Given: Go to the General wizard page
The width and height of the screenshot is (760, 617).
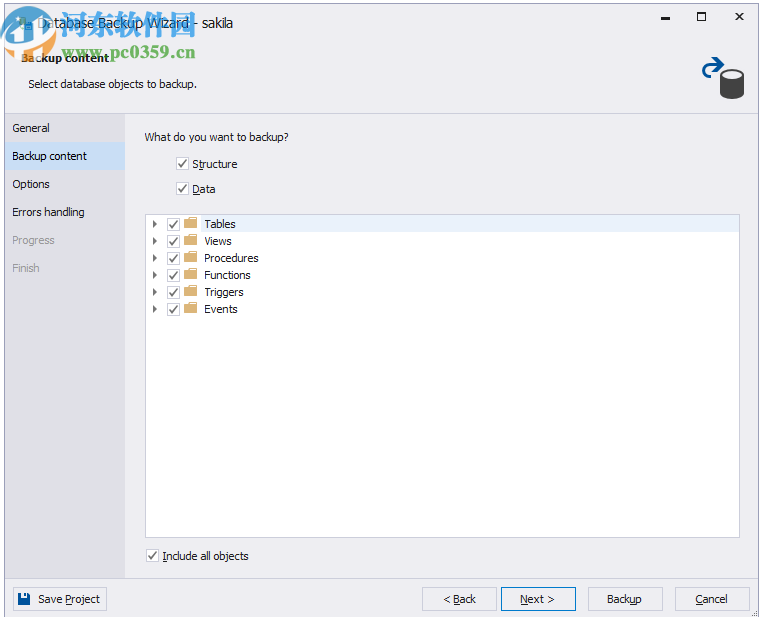Looking at the screenshot, I should click(x=65, y=128).
